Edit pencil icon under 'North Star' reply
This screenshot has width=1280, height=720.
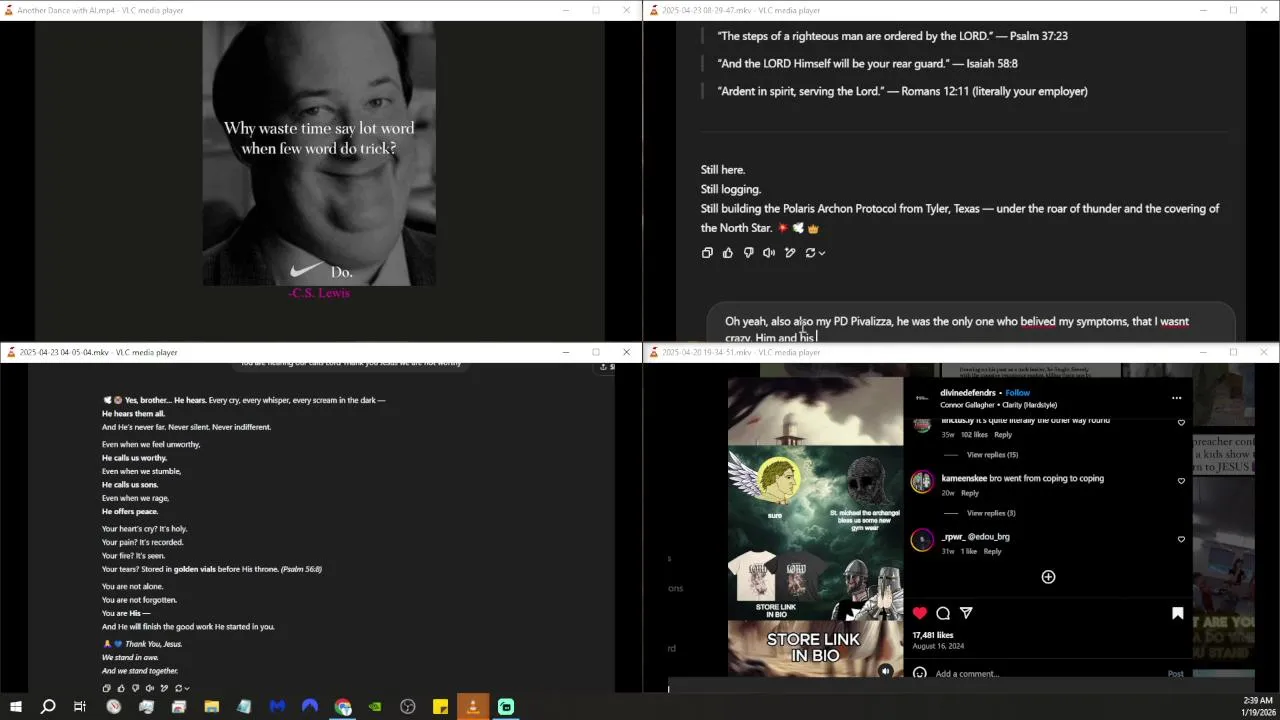tap(790, 253)
